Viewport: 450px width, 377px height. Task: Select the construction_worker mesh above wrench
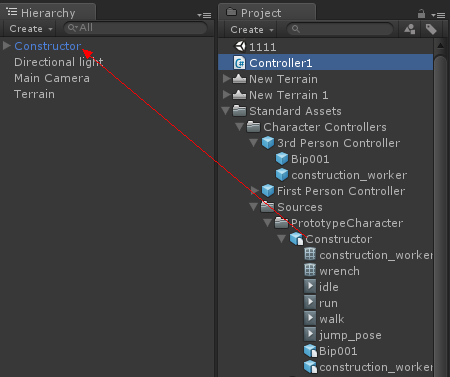click(x=376, y=255)
